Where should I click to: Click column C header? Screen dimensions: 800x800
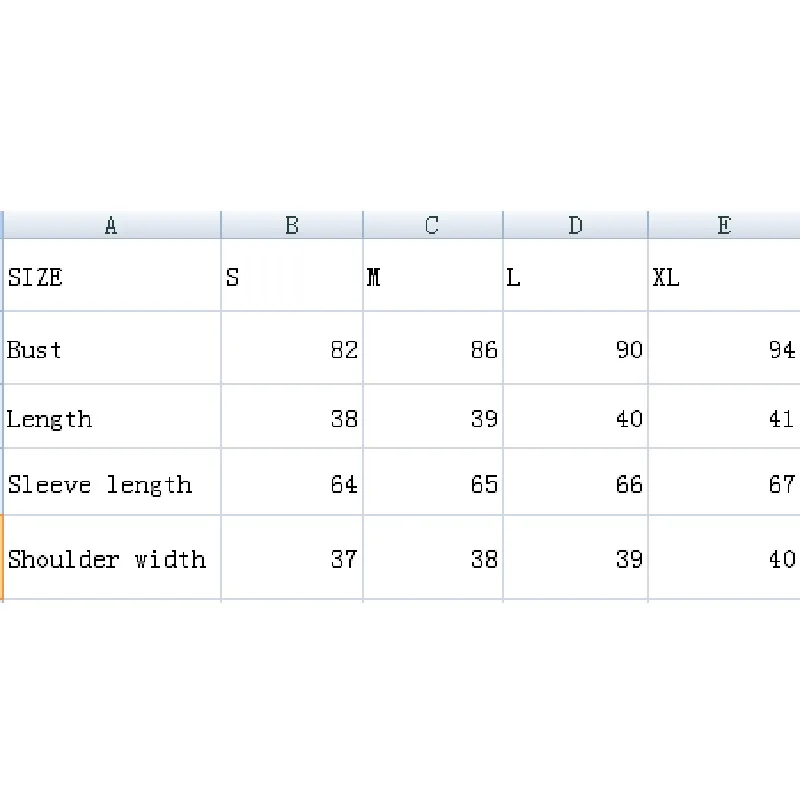click(x=432, y=226)
